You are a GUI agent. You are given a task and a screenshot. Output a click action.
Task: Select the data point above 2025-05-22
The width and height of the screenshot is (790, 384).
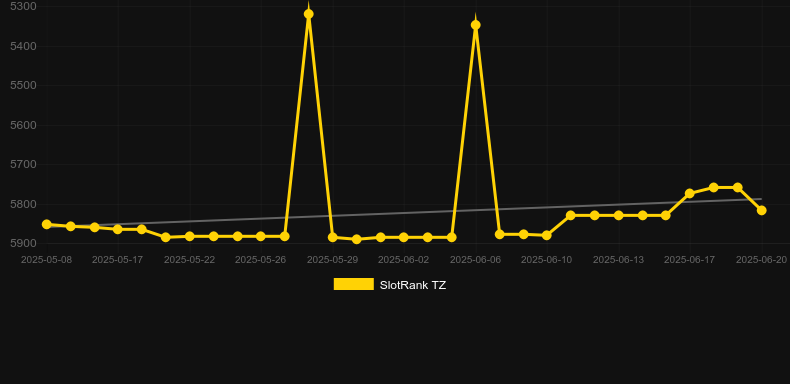(x=190, y=236)
